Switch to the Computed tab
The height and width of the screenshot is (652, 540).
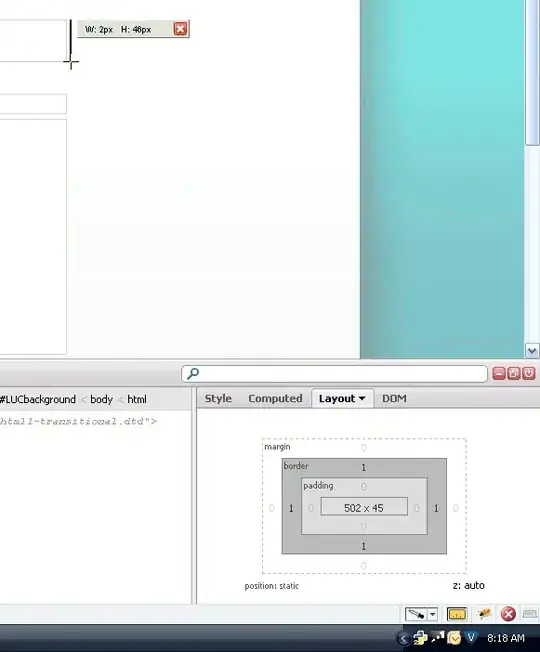pyautogui.click(x=275, y=398)
